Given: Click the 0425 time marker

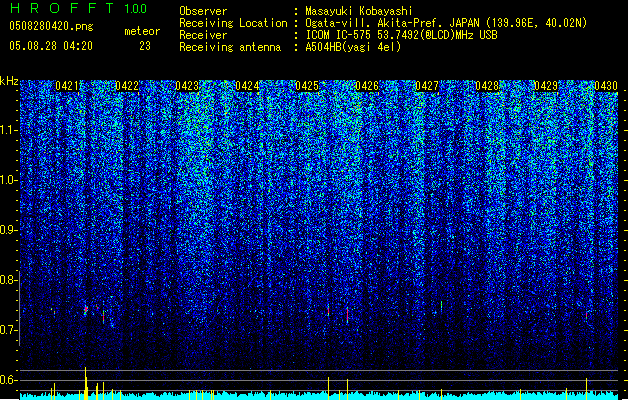Looking at the screenshot, I should (307, 86).
